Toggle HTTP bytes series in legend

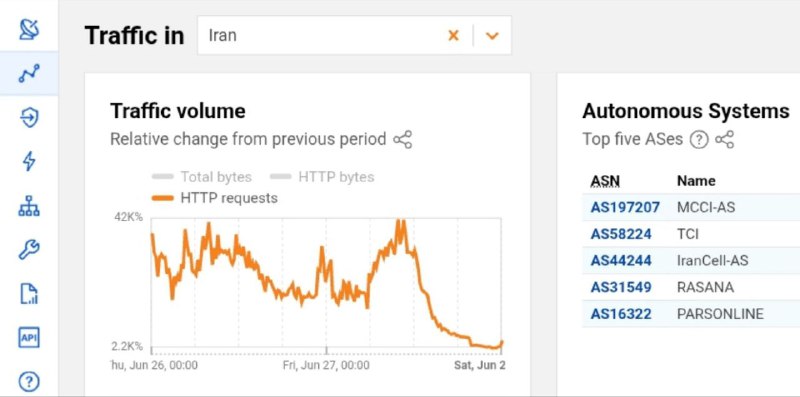[322, 177]
